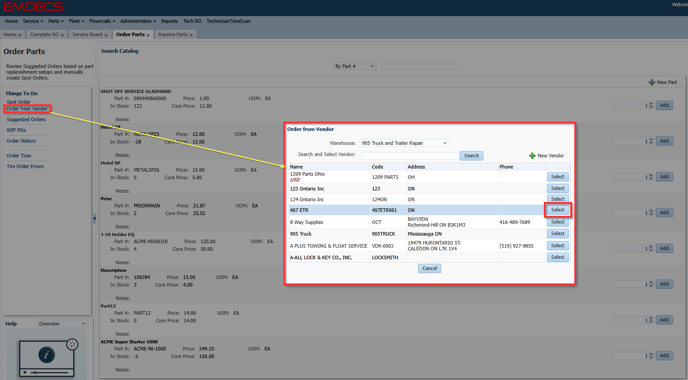Image resolution: width=688 pixels, height=380 pixels.
Task: Adjust quantity stepper for part 100384
Action: pyautogui.click(x=651, y=284)
